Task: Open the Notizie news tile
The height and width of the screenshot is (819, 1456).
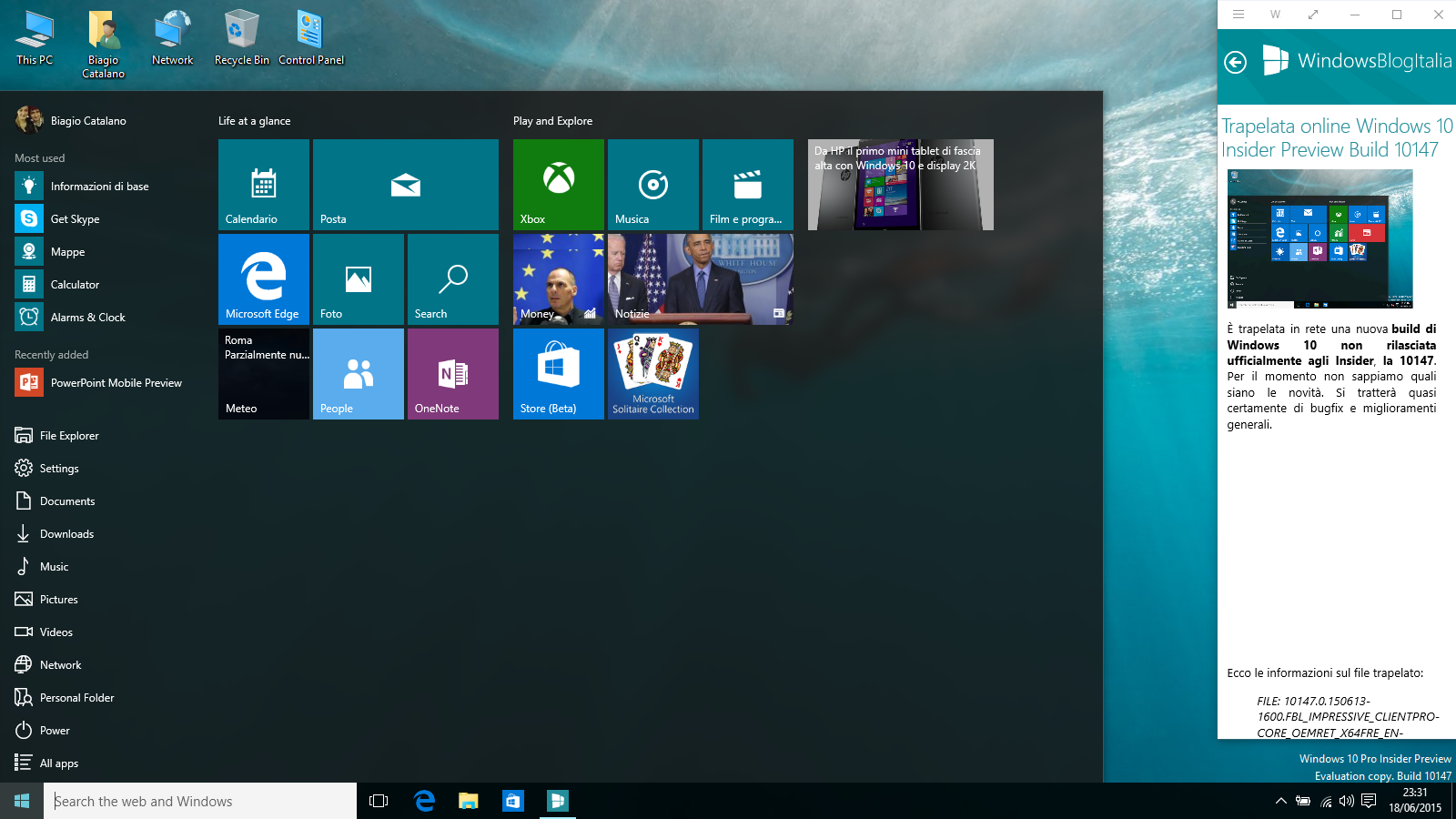Action: click(701, 279)
